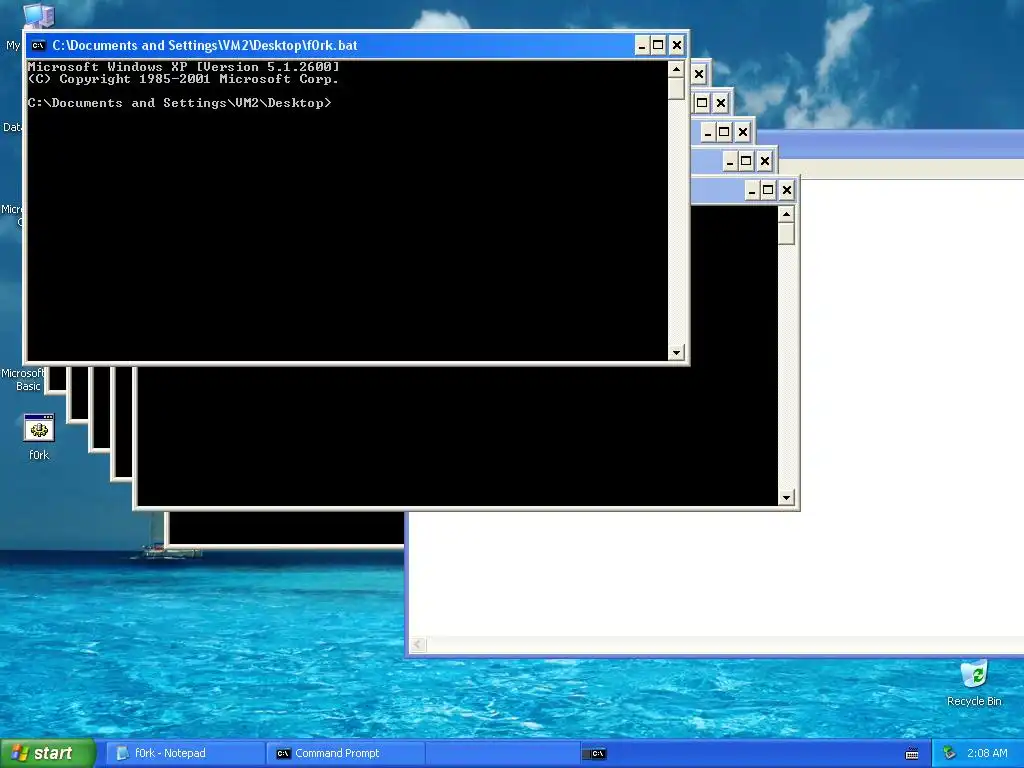Switch to Command Prompt taskbar button
Viewport: 1024px width, 768px height.
(345, 753)
